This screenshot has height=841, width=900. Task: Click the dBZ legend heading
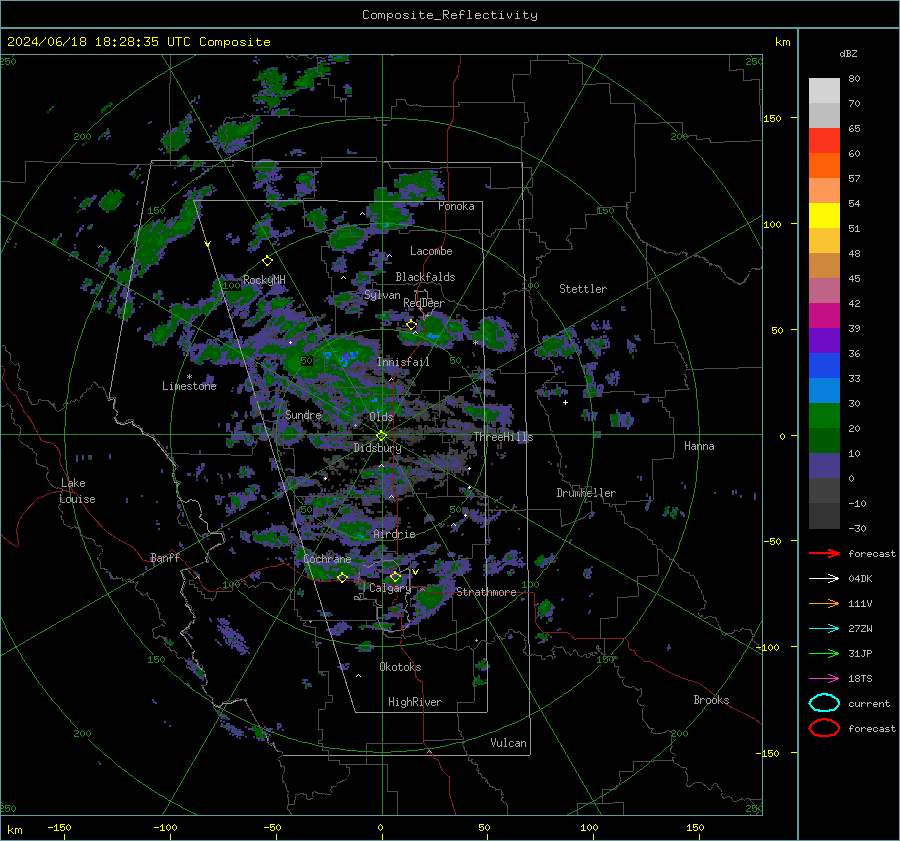point(848,53)
